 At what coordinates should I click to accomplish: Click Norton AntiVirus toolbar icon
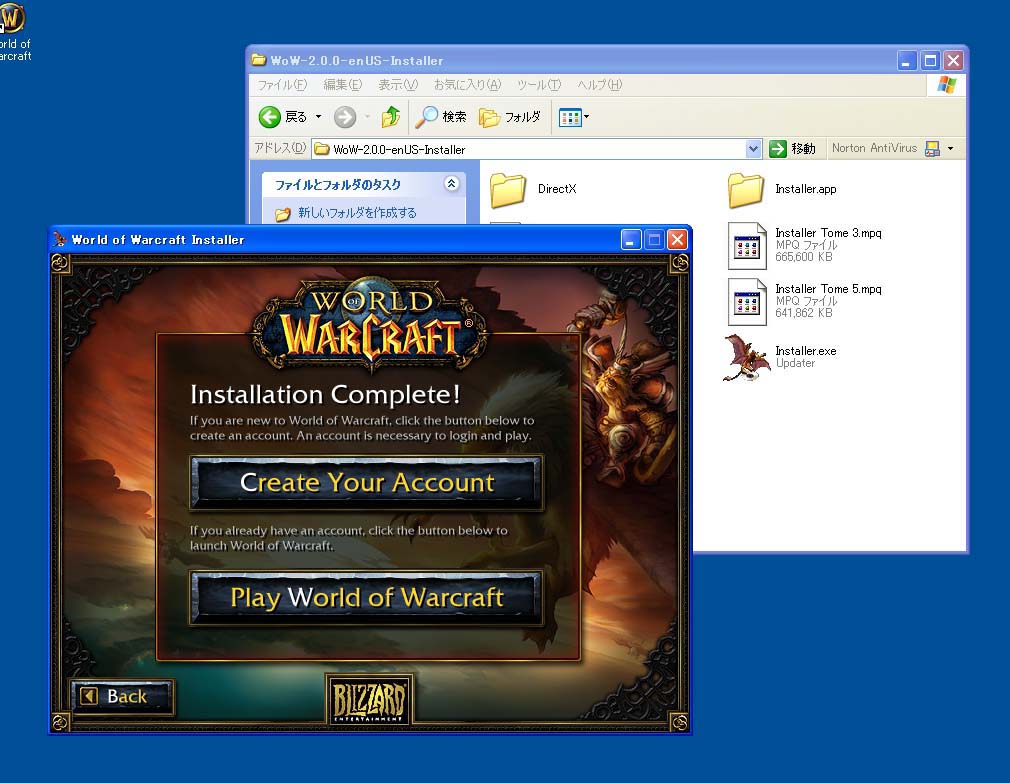(x=932, y=149)
